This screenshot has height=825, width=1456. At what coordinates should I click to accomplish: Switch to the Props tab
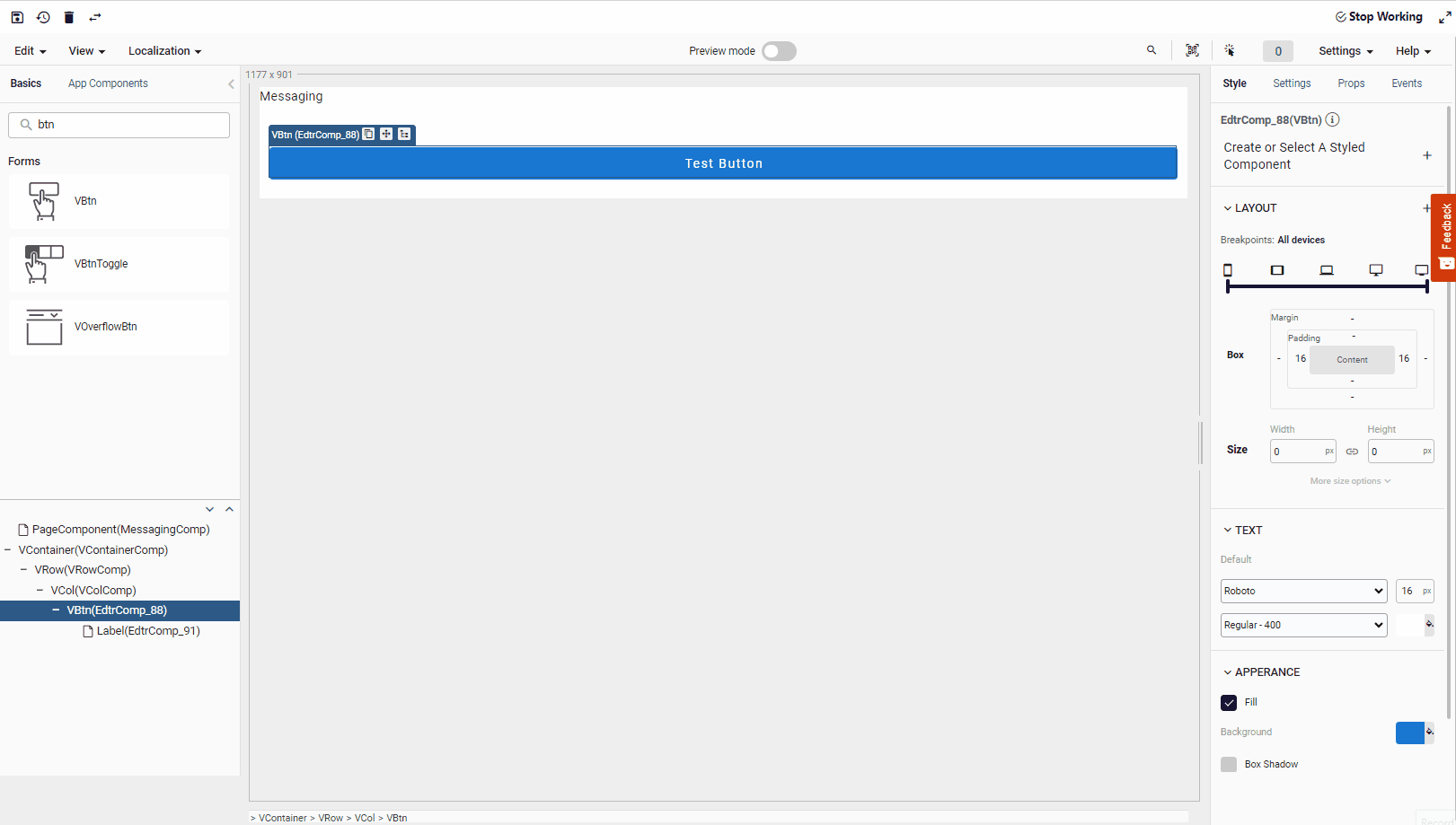coord(1351,83)
